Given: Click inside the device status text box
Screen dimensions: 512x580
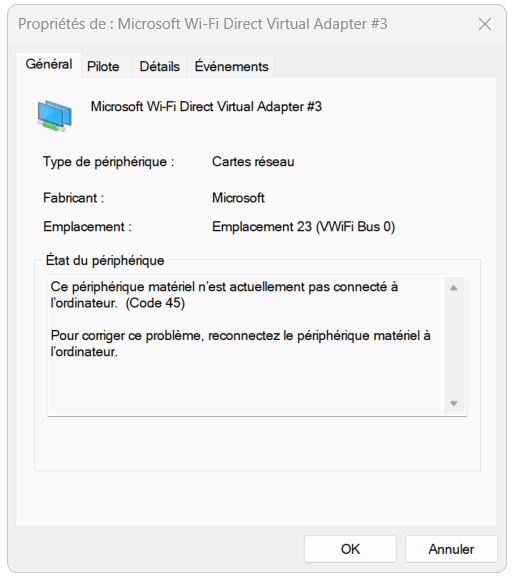Looking at the screenshot, I should pos(246,346).
